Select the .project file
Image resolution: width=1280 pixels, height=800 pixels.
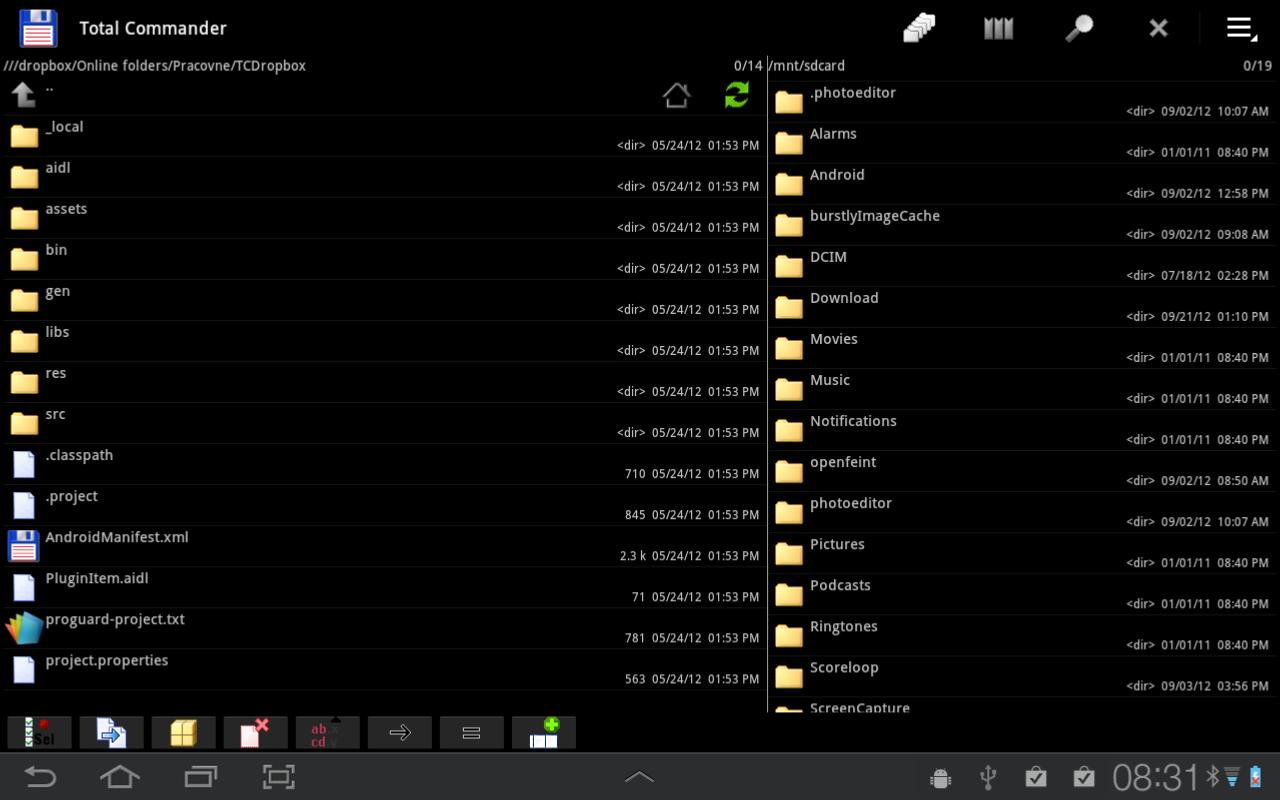click(x=384, y=505)
